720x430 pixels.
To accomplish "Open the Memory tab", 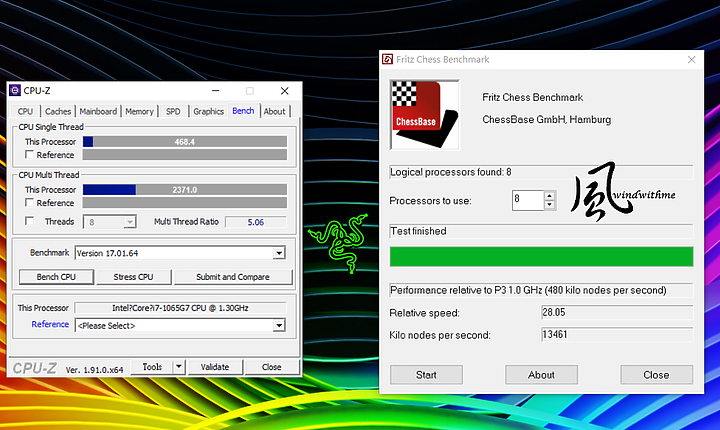I will click(x=139, y=111).
